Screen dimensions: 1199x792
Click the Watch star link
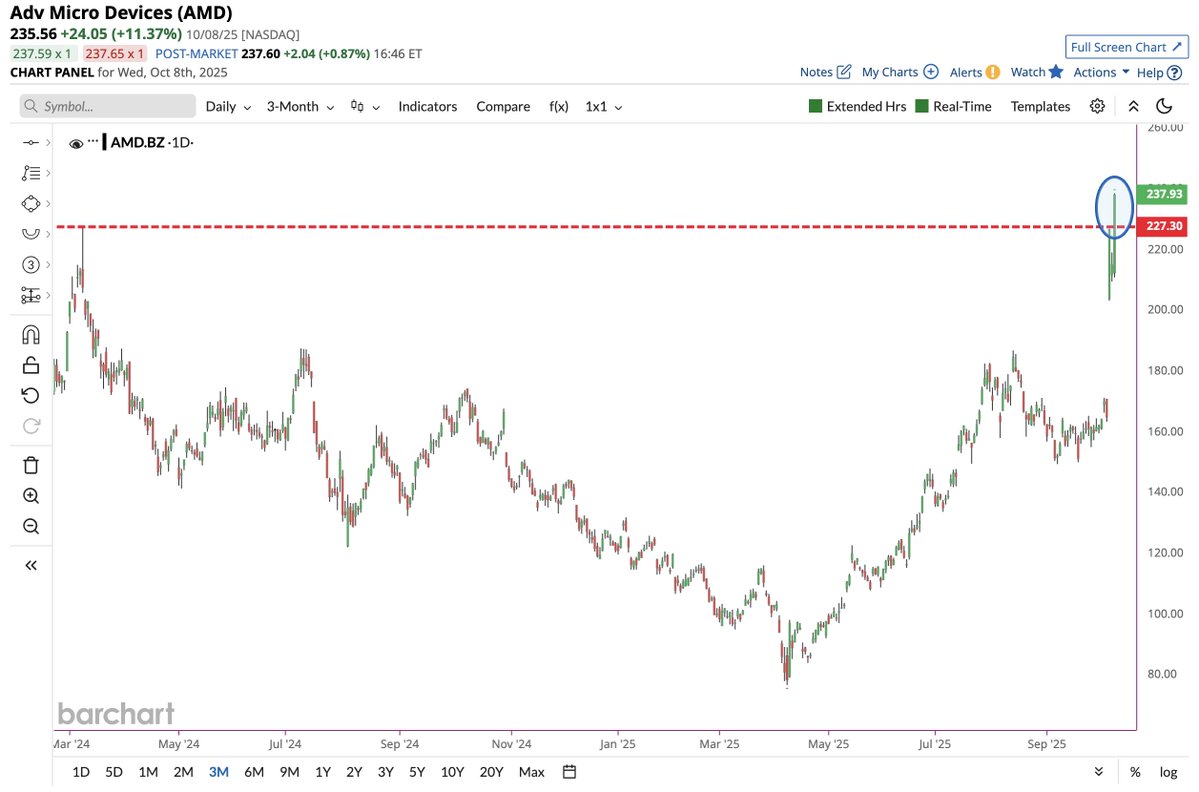tap(1036, 72)
